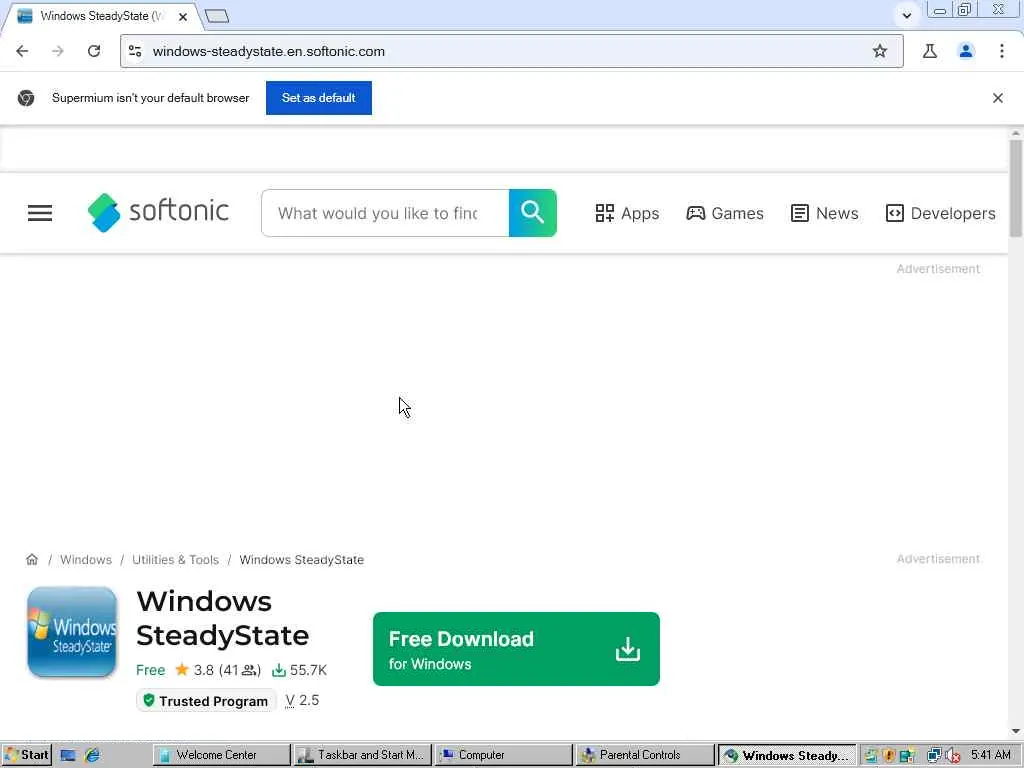Image resolution: width=1024 pixels, height=768 pixels.
Task: Click the 3.8 star rating
Action: tap(218, 670)
